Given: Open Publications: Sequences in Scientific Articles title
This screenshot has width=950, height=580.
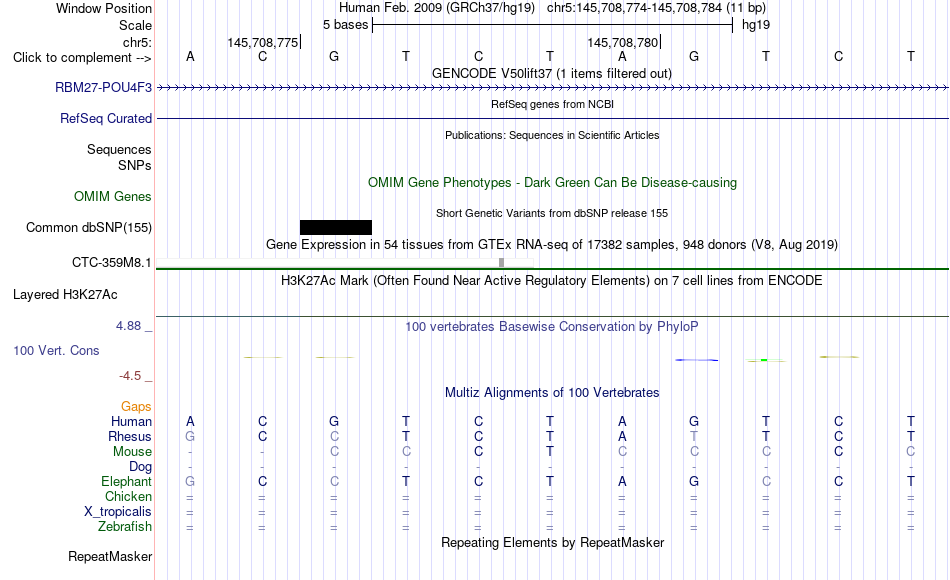Looking at the screenshot, I should pyautogui.click(x=552, y=135).
